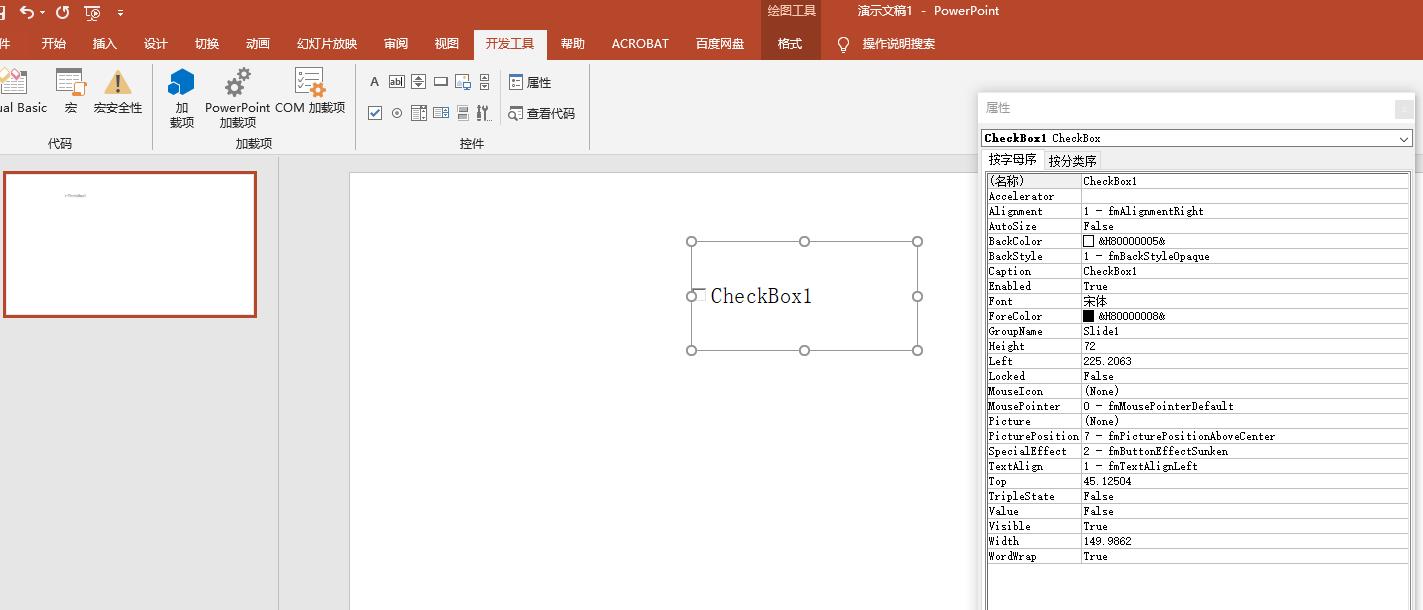Image resolution: width=1423 pixels, height=610 pixels.
Task: Select the CommandButton control tool
Action: [441, 81]
